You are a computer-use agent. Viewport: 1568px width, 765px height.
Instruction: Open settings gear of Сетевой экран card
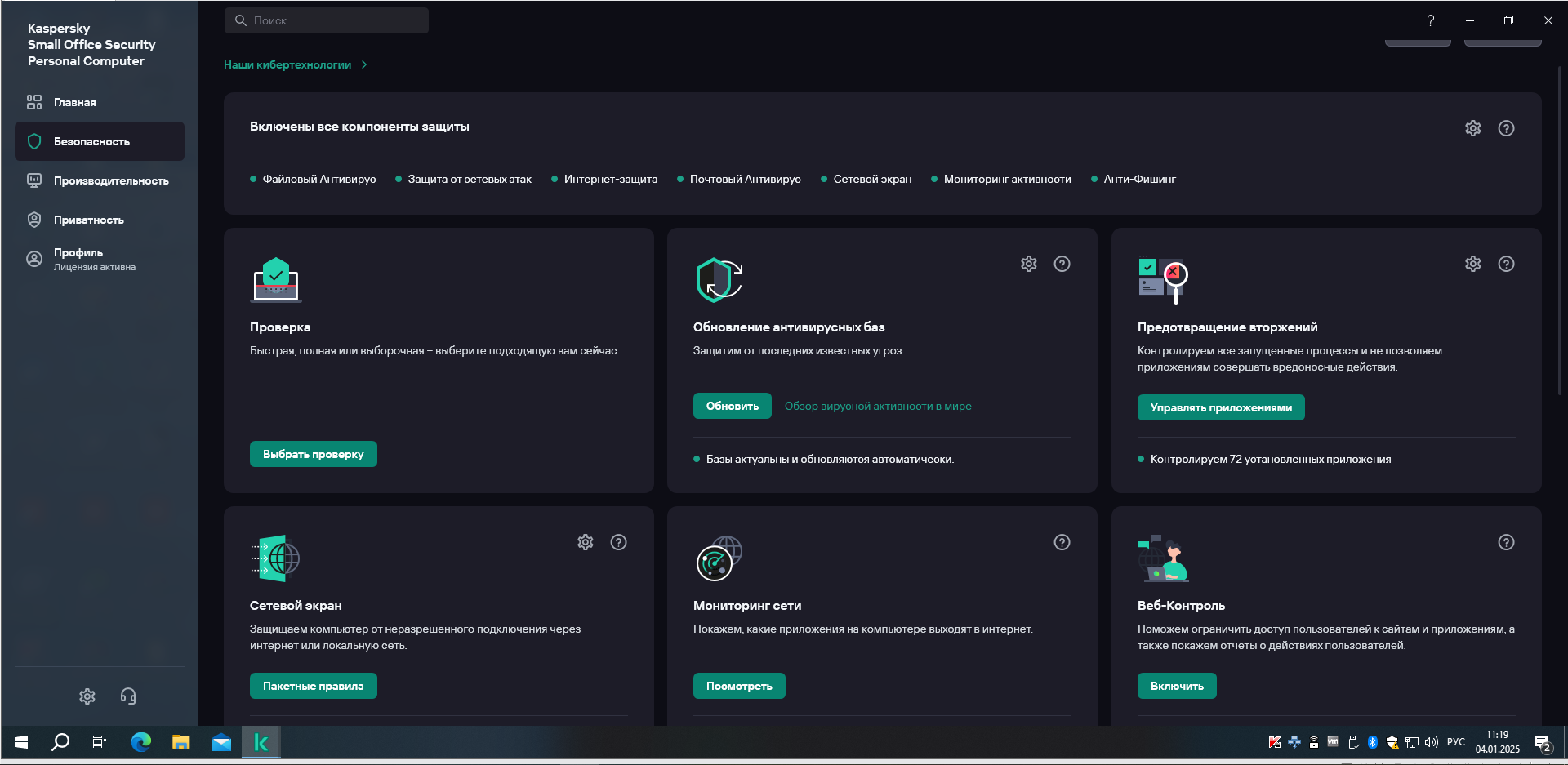tap(585, 542)
